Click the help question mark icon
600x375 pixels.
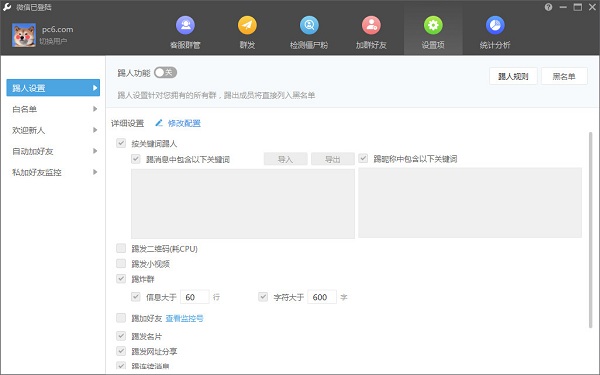pos(548,7)
